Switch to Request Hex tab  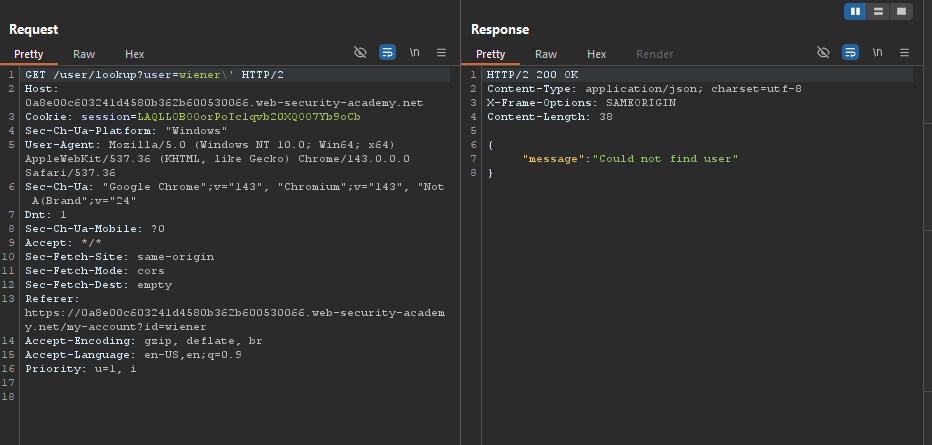click(134, 54)
